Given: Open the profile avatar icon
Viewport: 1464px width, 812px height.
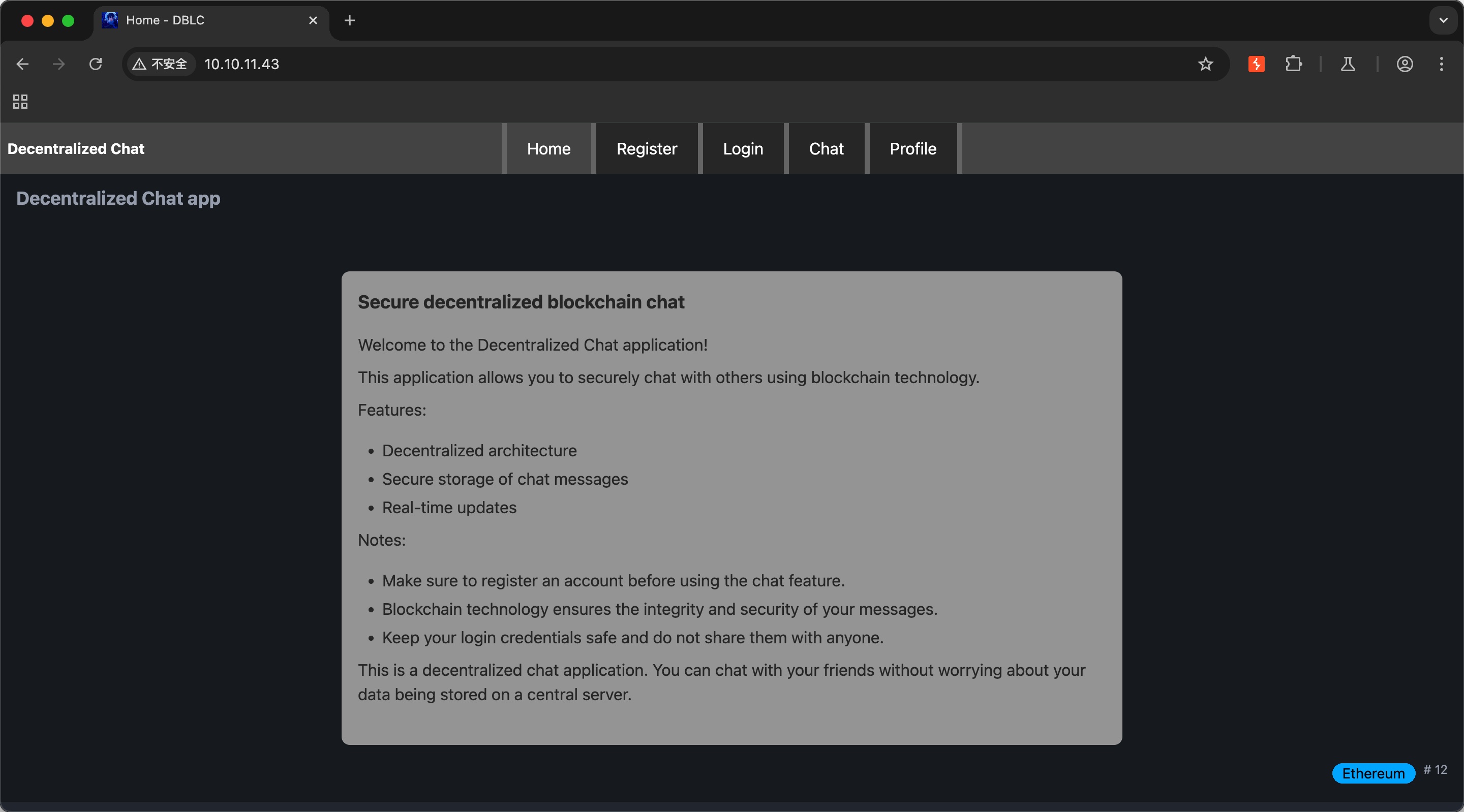Looking at the screenshot, I should click(x=1405, y=64).
